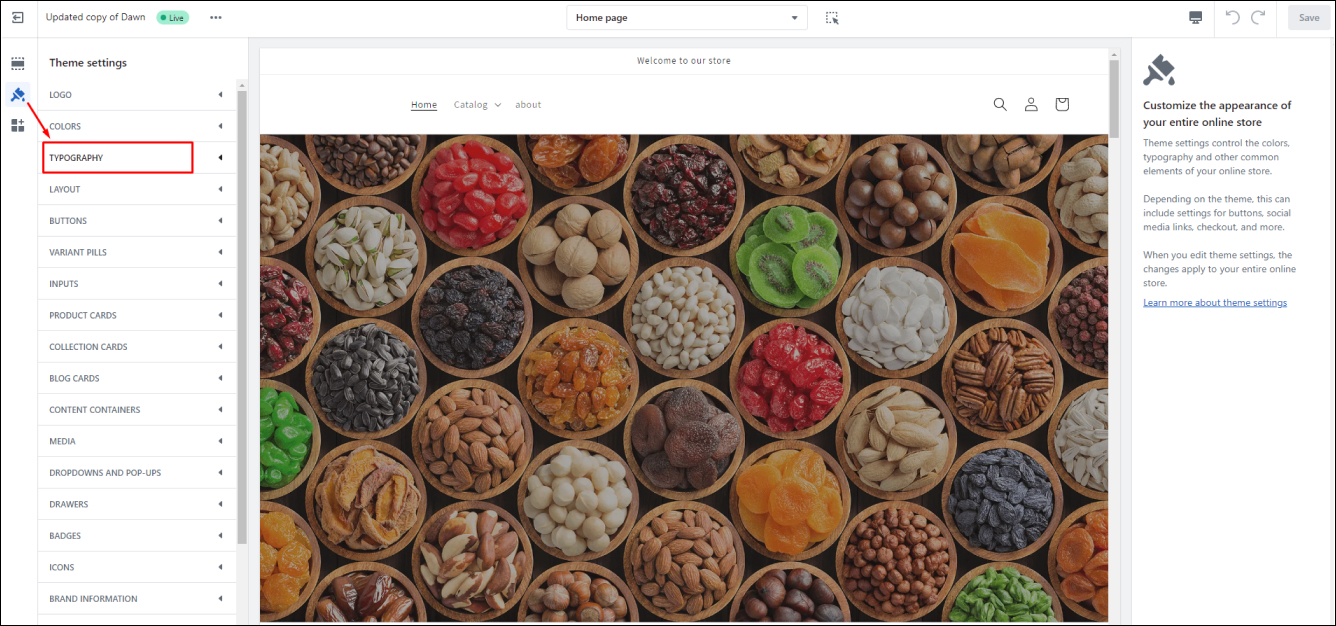Expand the COLLECTION CARDS section
The width and height of the screenshot is (1336, 626).
tap(137, 347)
